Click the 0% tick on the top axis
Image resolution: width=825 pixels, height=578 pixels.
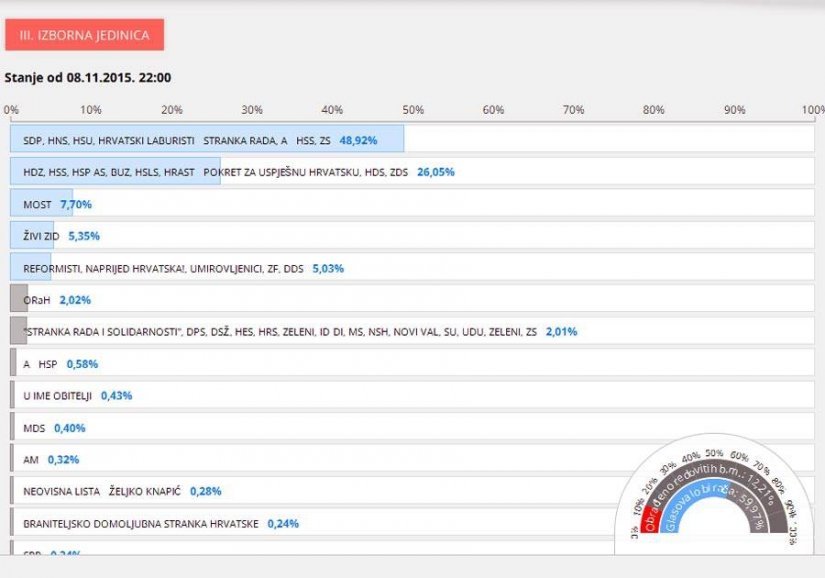click(x=11, y=110)
